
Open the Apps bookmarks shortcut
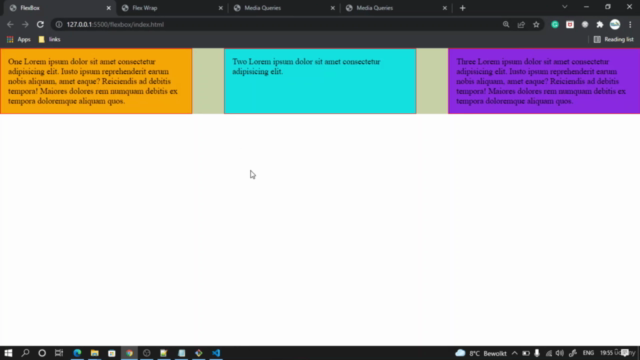coord(19,40)
